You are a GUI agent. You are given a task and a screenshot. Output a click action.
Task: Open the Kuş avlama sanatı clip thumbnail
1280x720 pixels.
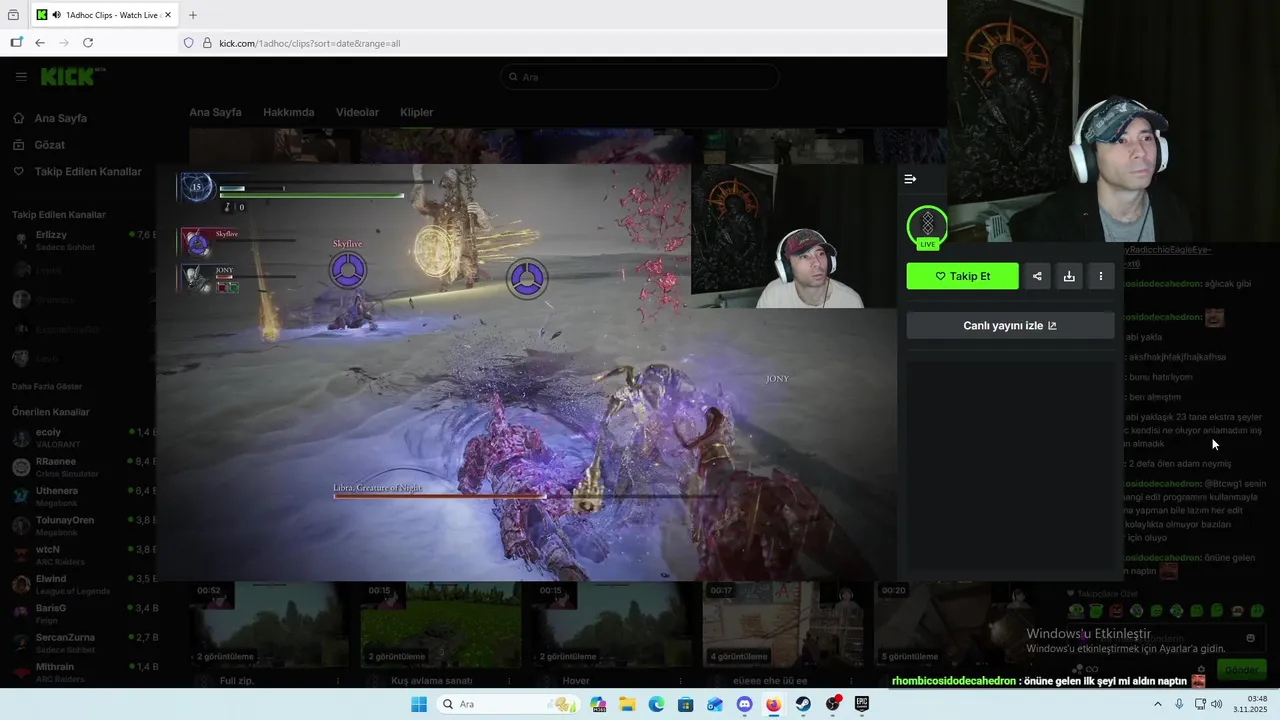tap(440, 624)
